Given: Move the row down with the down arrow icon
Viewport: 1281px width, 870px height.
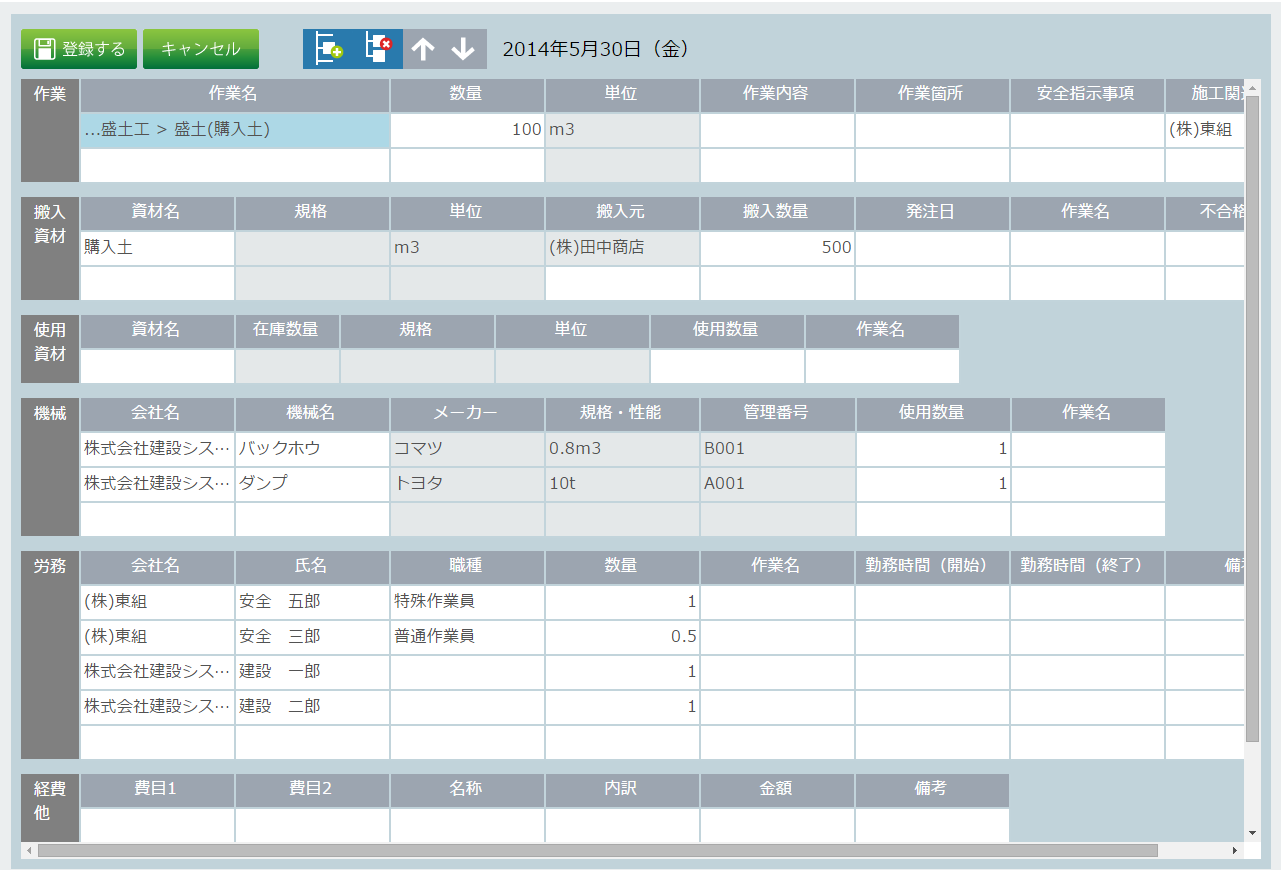Looking at the screenshot, I should (463, 49).
